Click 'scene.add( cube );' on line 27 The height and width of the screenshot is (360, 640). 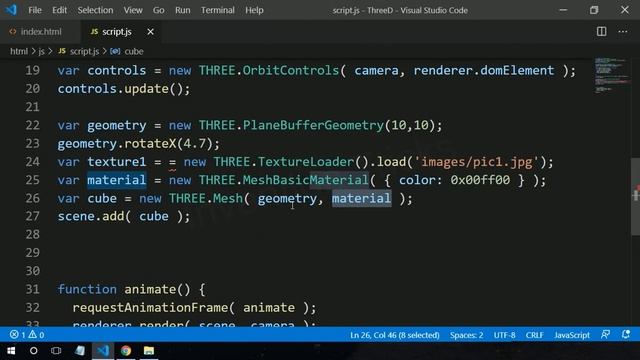tap(124, 216)
